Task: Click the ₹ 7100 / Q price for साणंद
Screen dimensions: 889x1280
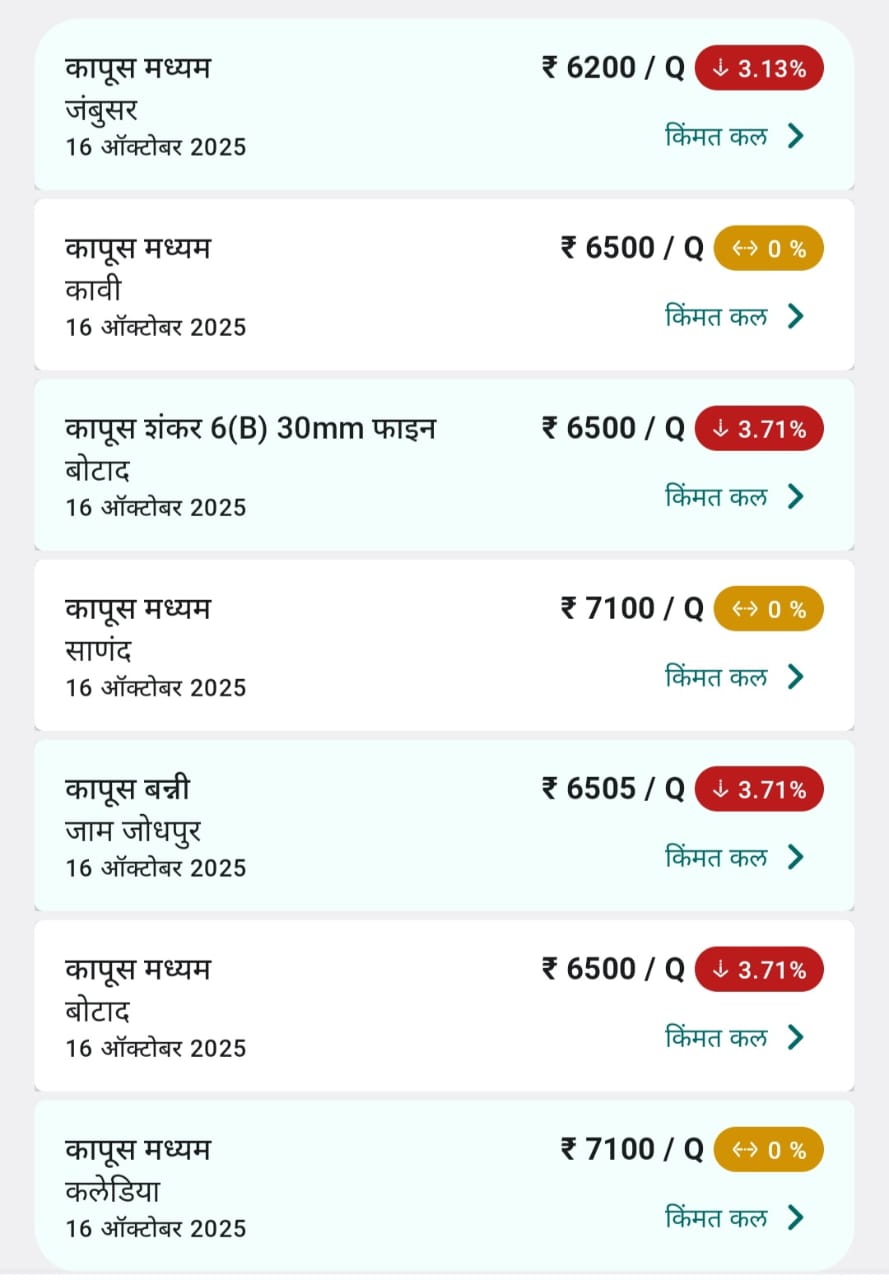Action: (x=632, y=608)
